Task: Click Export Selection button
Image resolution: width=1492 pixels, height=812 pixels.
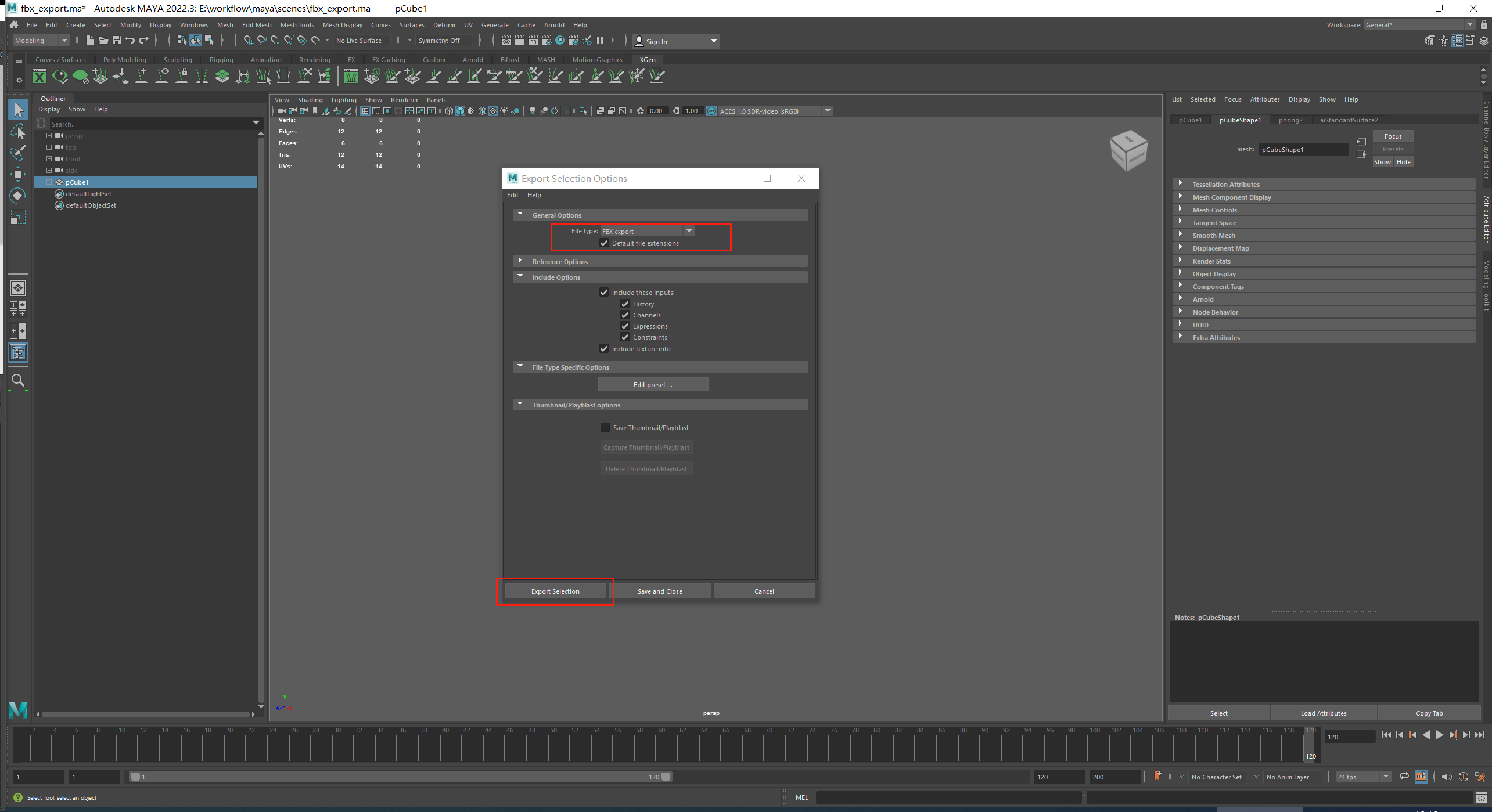Action: (555, 591)
